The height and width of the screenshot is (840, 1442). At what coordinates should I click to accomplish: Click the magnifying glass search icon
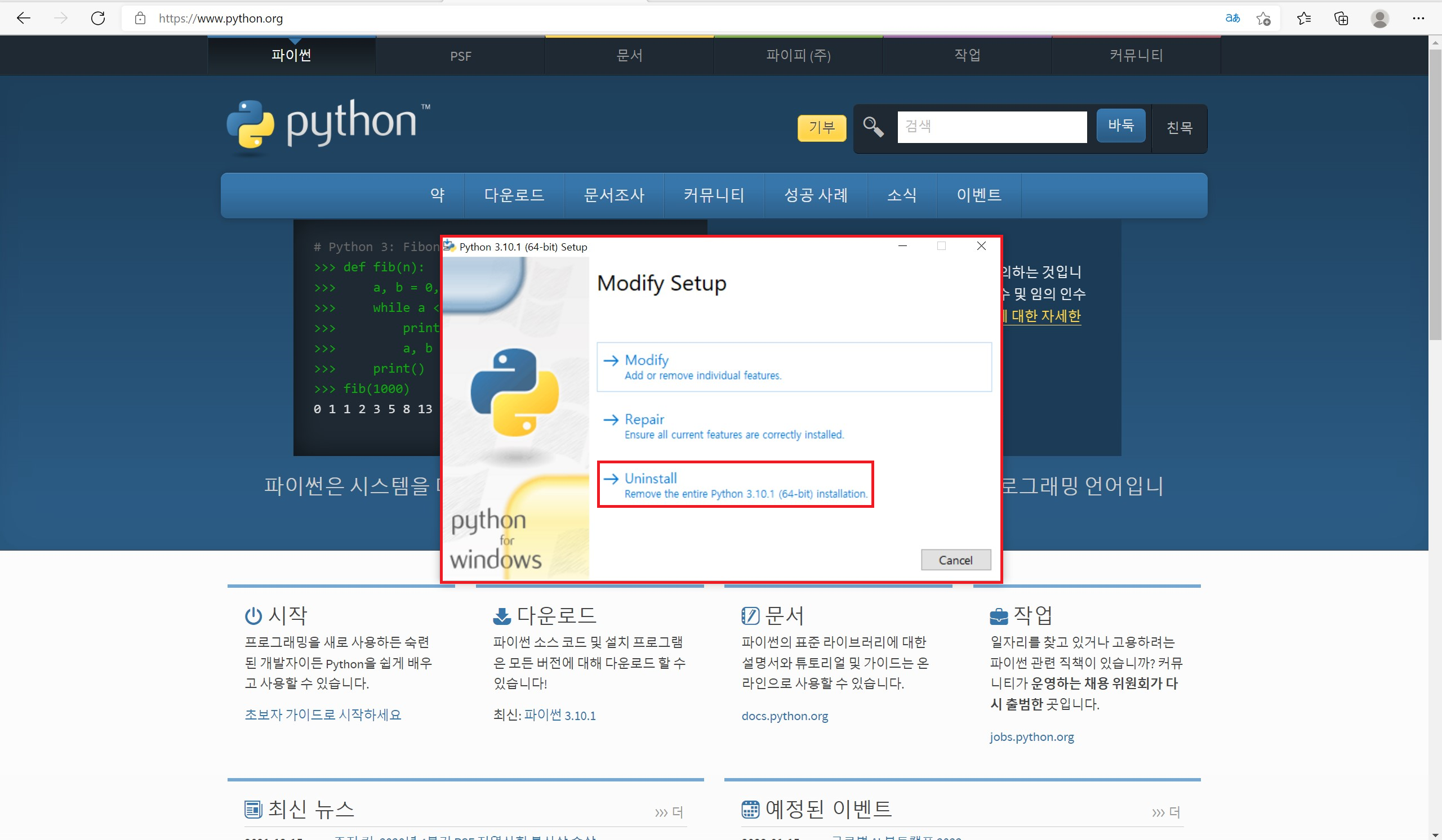(873, 126)
